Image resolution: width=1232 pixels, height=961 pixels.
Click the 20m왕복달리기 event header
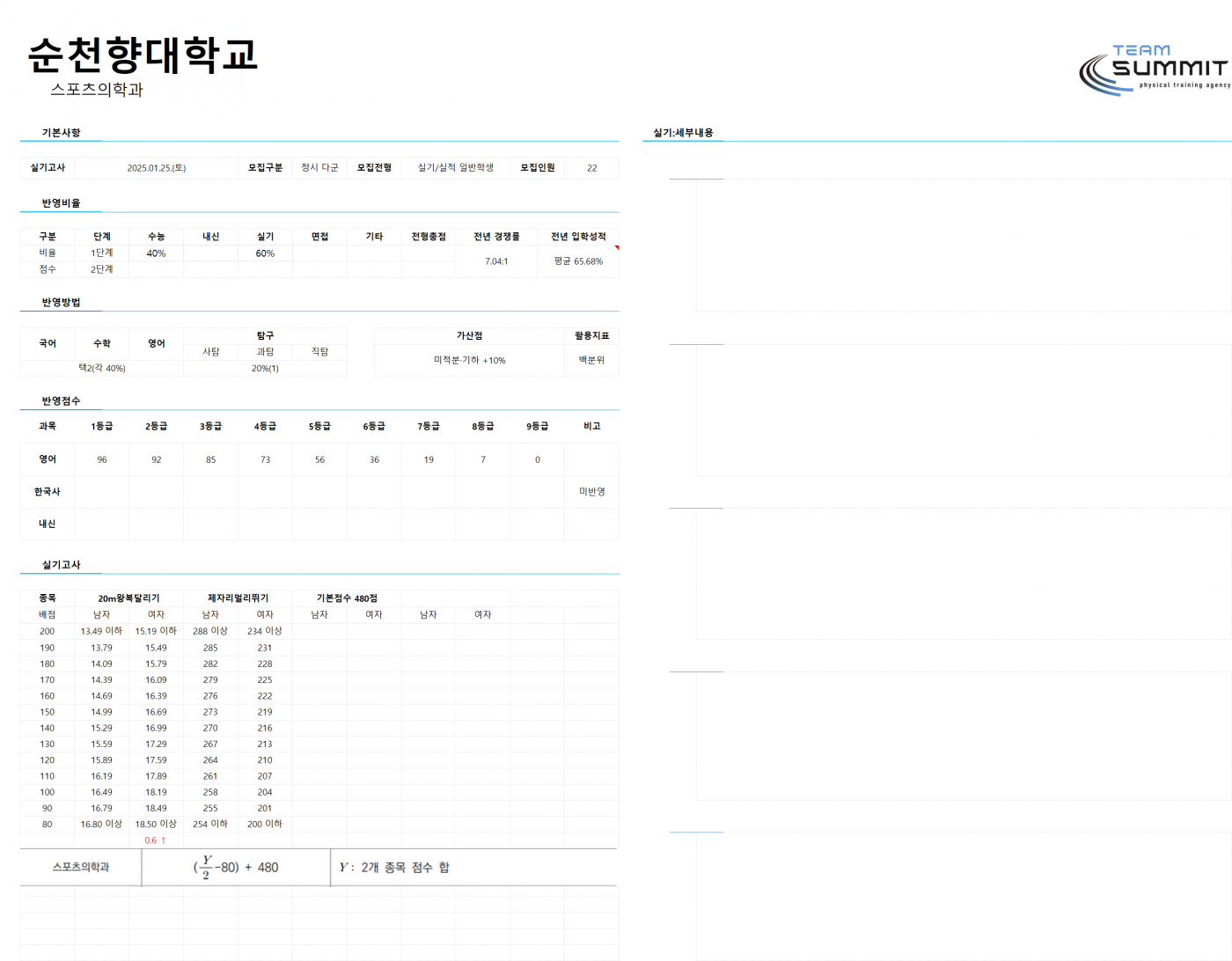[129, 598]
